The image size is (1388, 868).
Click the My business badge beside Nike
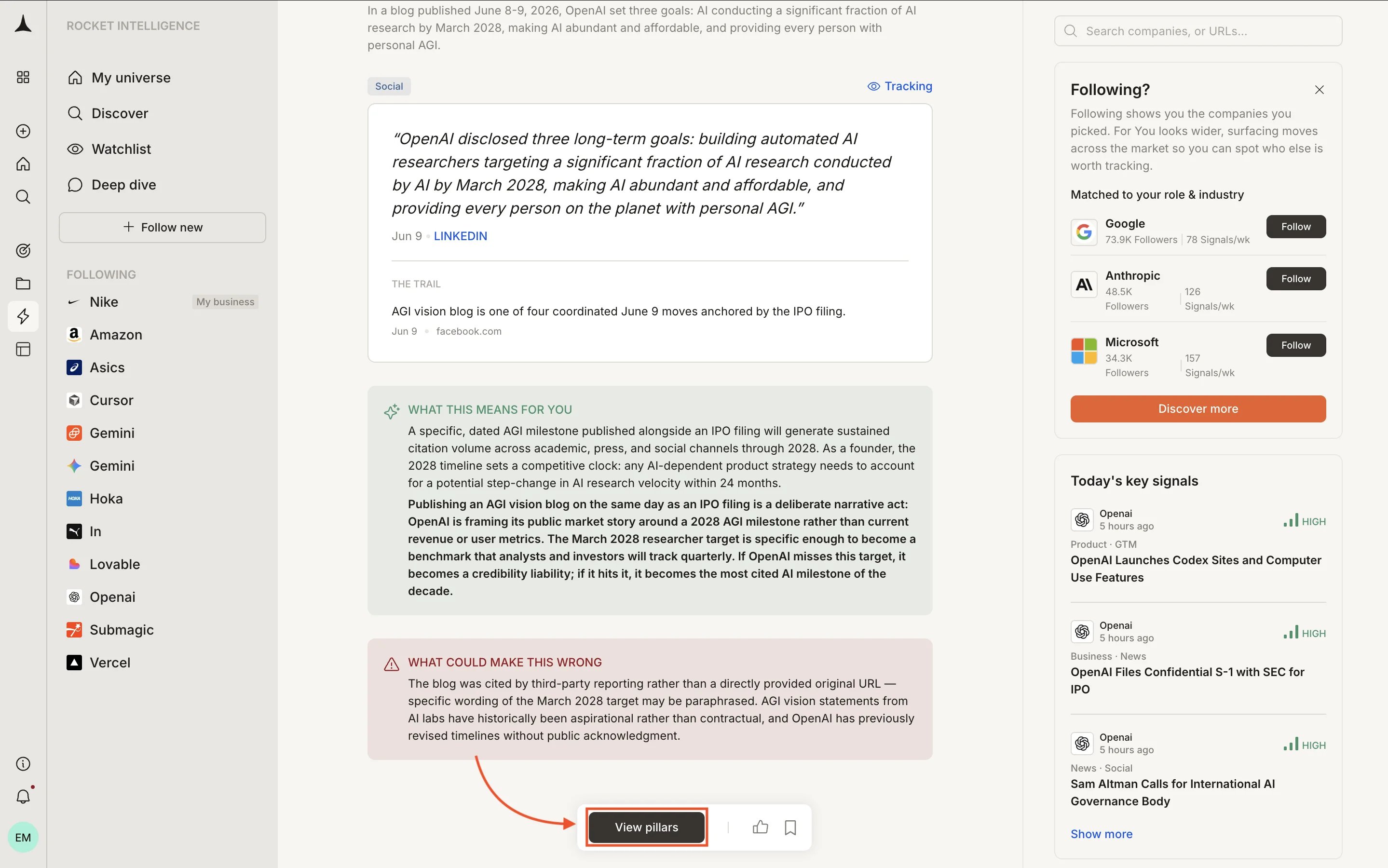(x=225, y=302)
